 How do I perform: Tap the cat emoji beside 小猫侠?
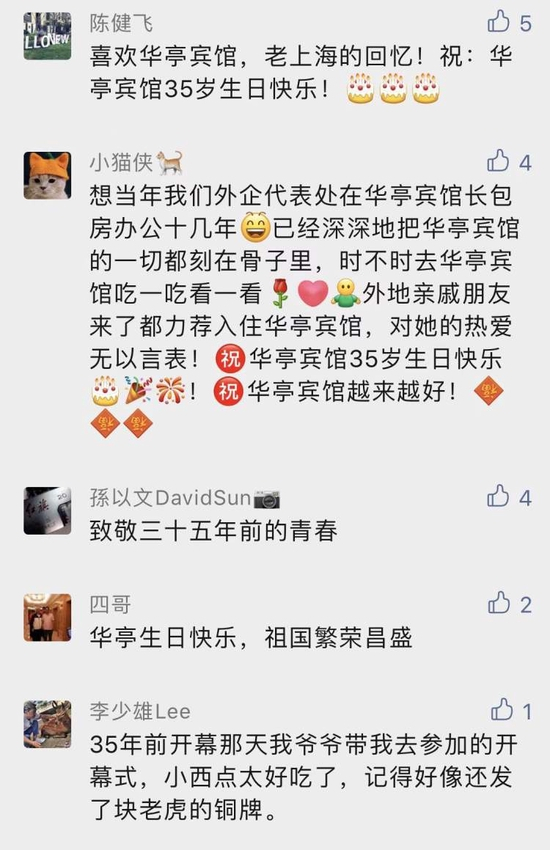tap(170, 163)
